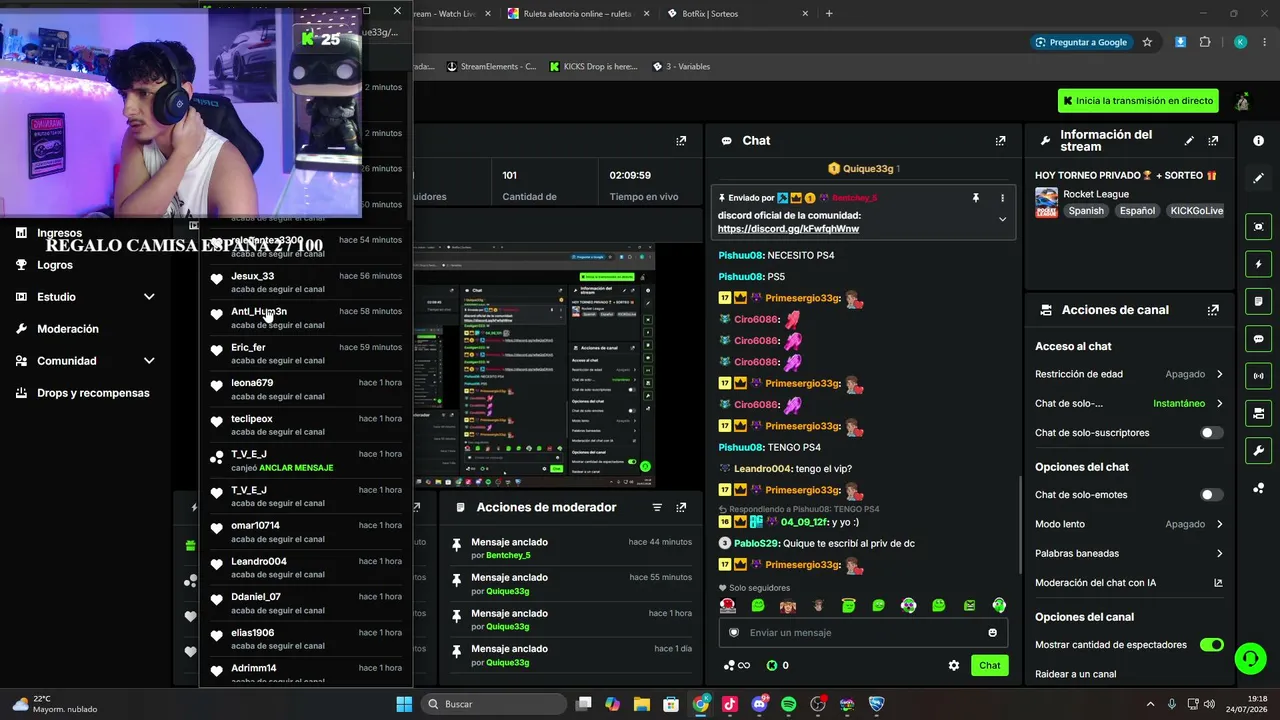Click Raidear a un canal
The height and width of the screenshot is (720, 1280).
pos(1075,674)
